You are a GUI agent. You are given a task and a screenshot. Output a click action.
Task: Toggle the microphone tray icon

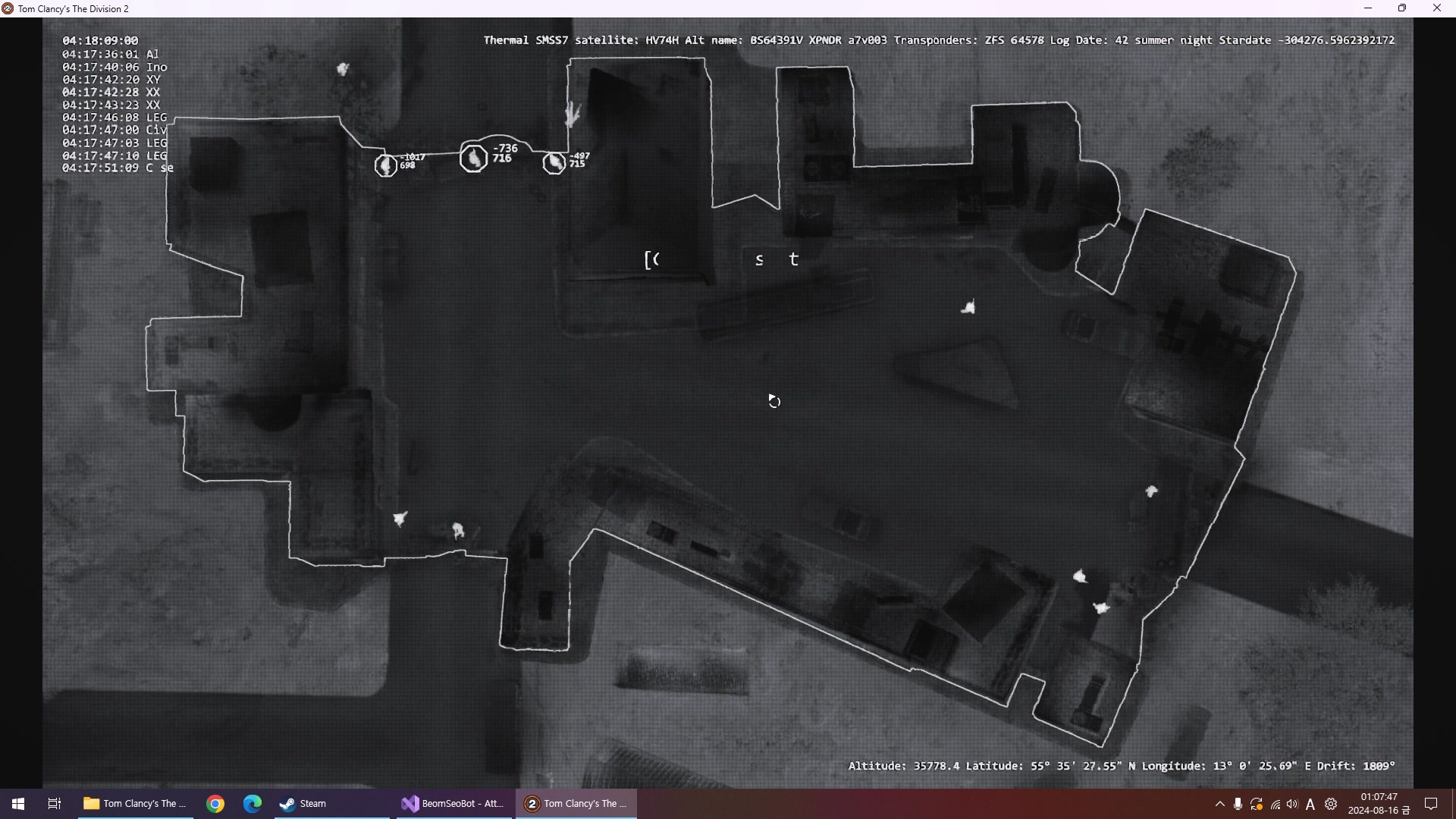pyautogui.click(x=1238, y=805)
